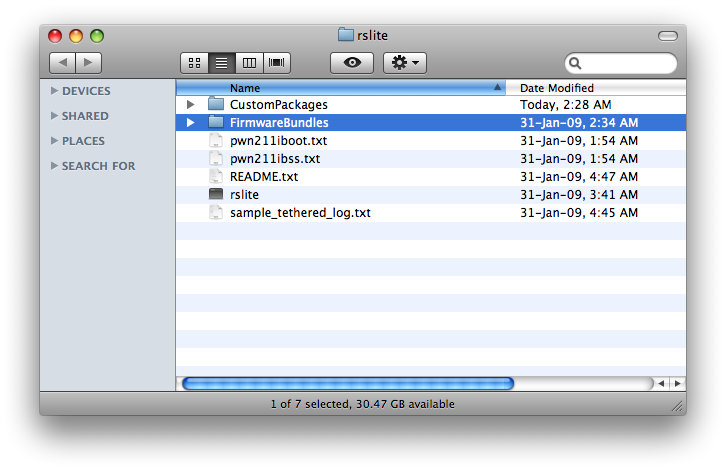Switch to column view
Screen dimensions: 726x470
point(249,63)
